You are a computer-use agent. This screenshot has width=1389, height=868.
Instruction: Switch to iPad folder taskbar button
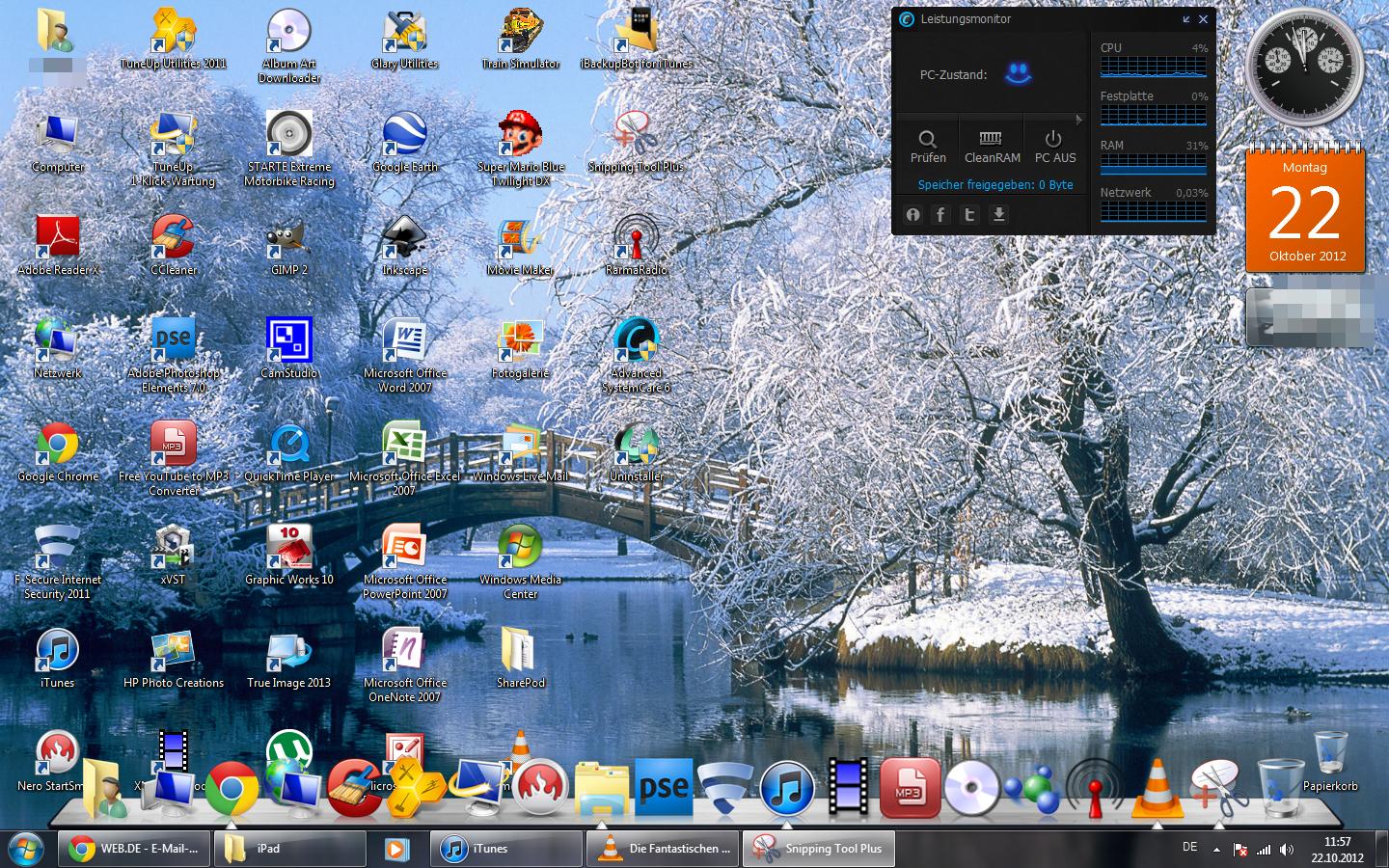click(289, 849)
